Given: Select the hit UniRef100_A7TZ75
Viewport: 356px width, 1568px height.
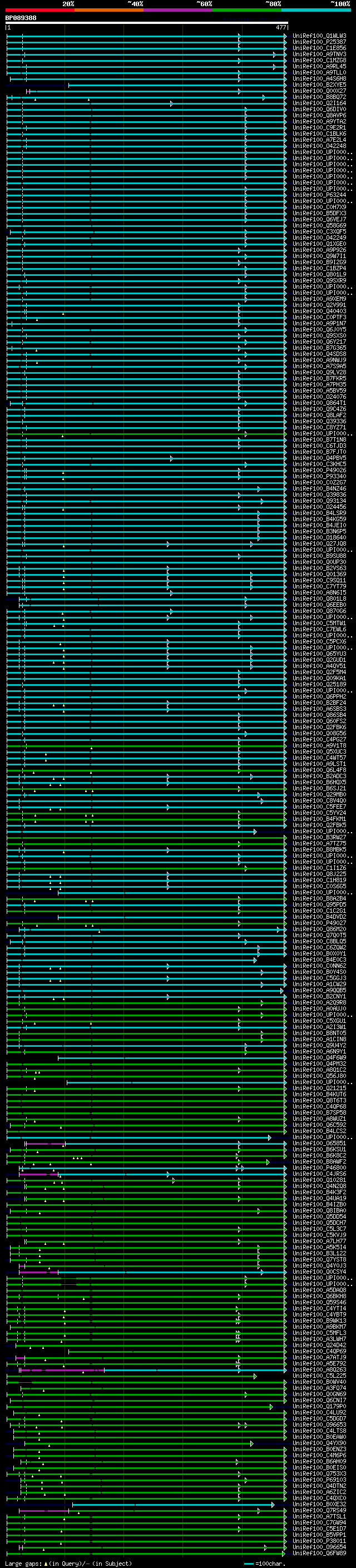Looking at the screenshot, I should pyautogui.click(x=319, y=843).
